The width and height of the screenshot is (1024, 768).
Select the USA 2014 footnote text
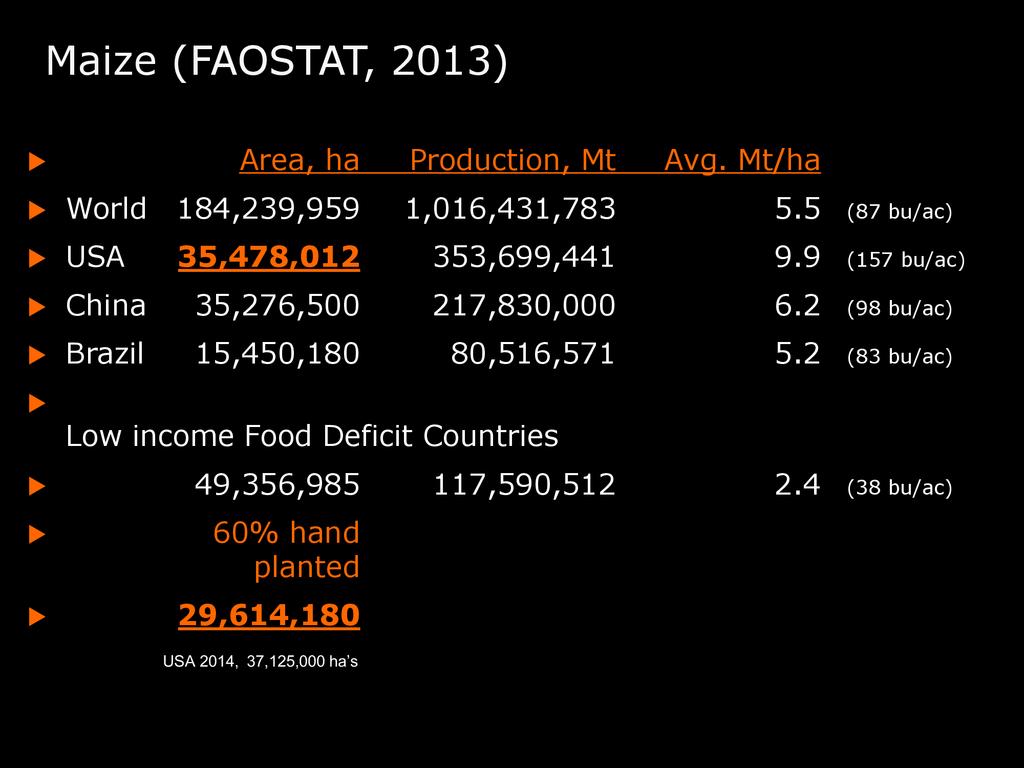click(x=260, y=661)
